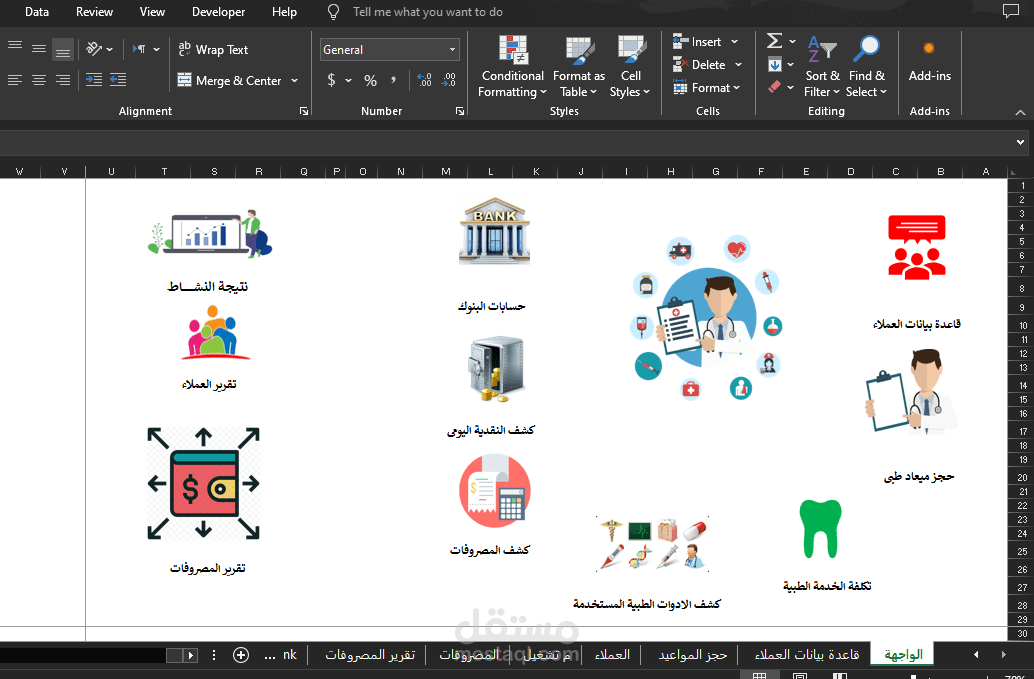Click the safe icon for كشف النقدية اليومى

pyautogui.click(x=494, y=368)
